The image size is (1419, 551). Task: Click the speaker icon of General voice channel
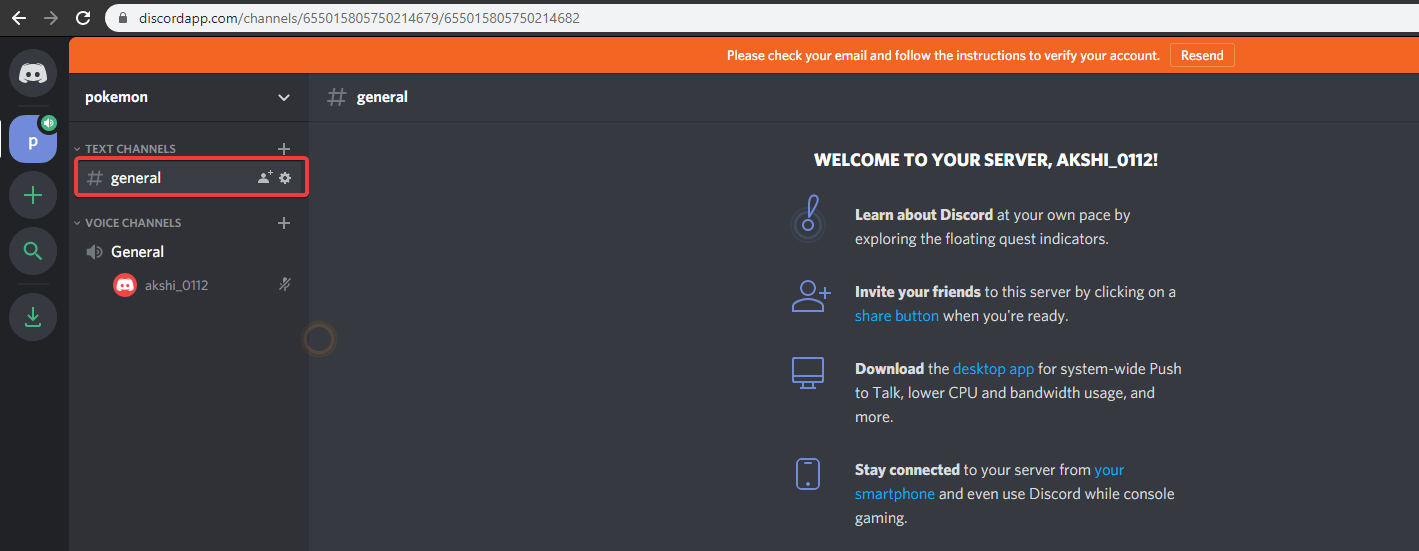(95, 252)
